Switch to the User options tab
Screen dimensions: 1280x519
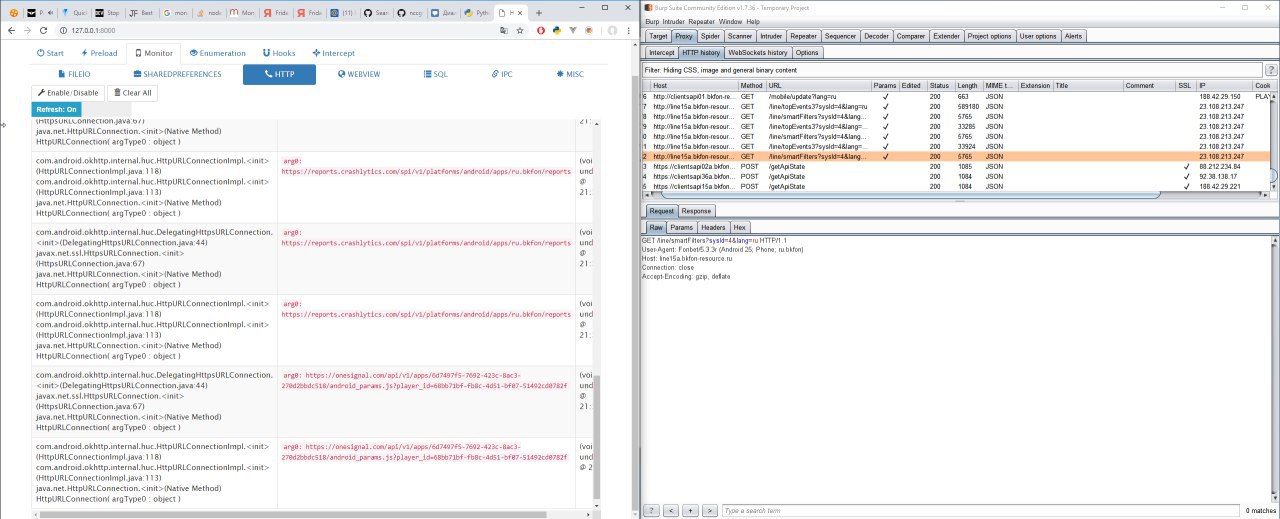click(x=1038, y=36)
